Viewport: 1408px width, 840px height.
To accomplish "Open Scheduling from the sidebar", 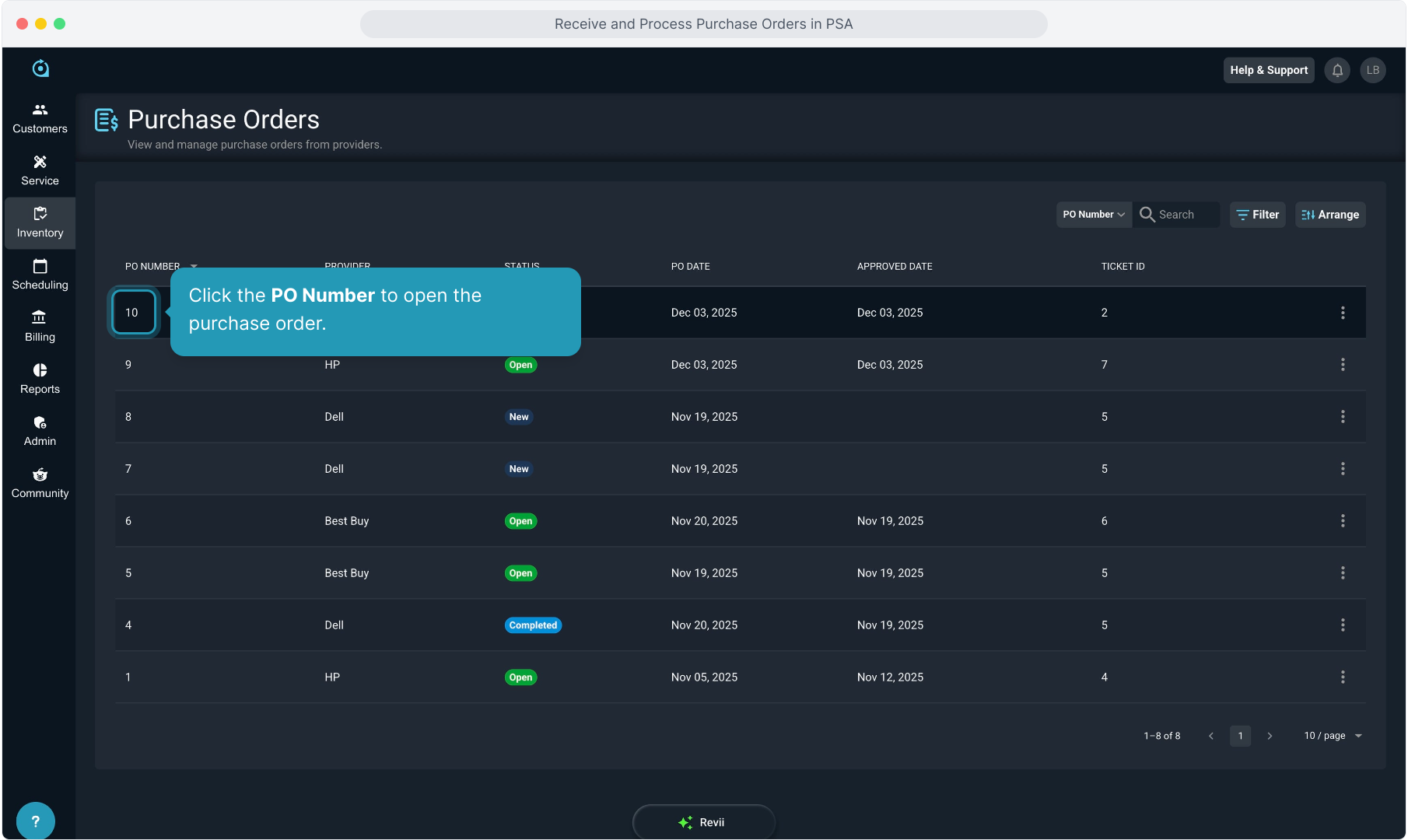I will (x=40, y=275).
